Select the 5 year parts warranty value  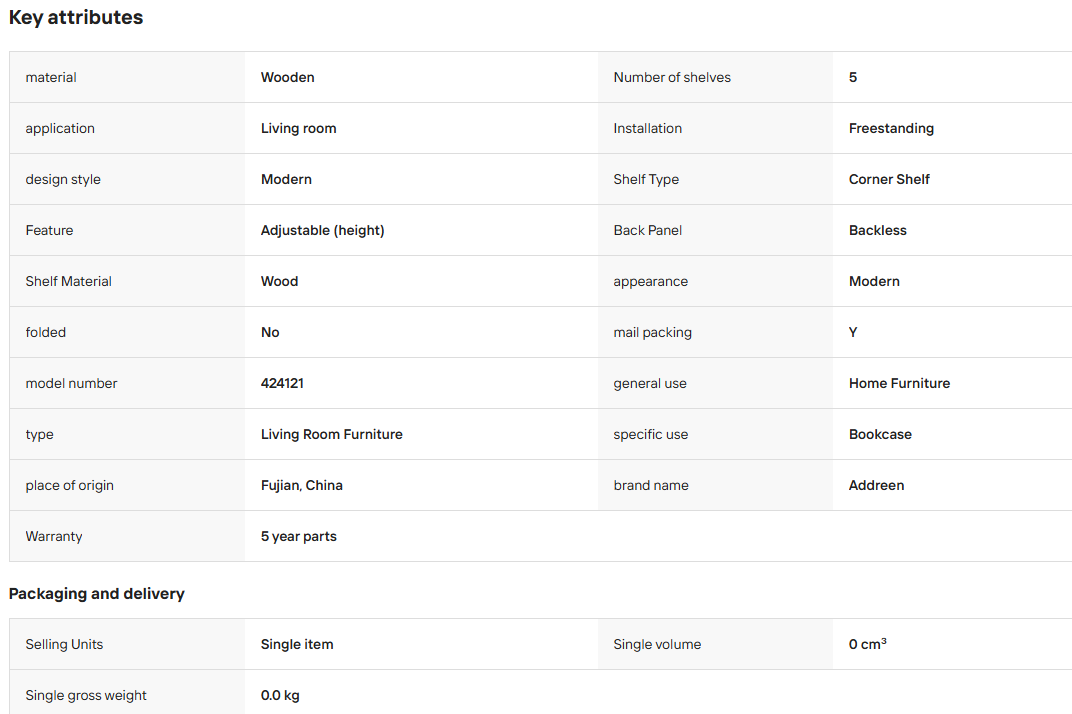pyautogui.click(x=299, y=537)
